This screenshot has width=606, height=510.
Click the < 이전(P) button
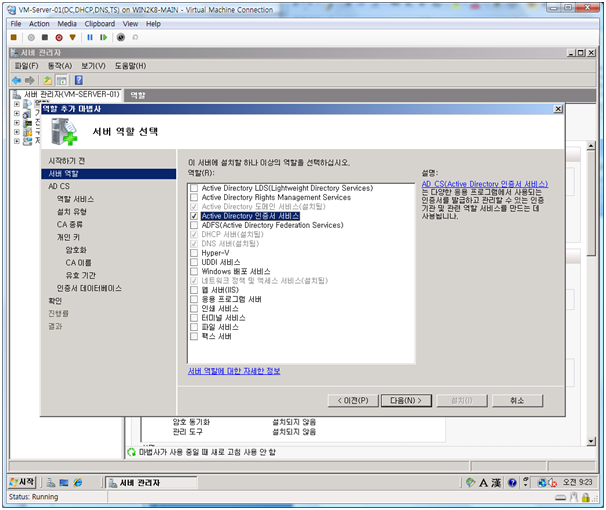(353, 401)
